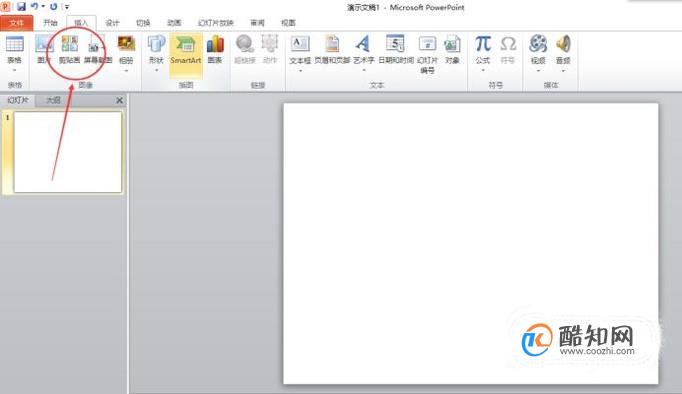
Task: Insert an equation with the π icon
Action: click(x=483, y=52)
